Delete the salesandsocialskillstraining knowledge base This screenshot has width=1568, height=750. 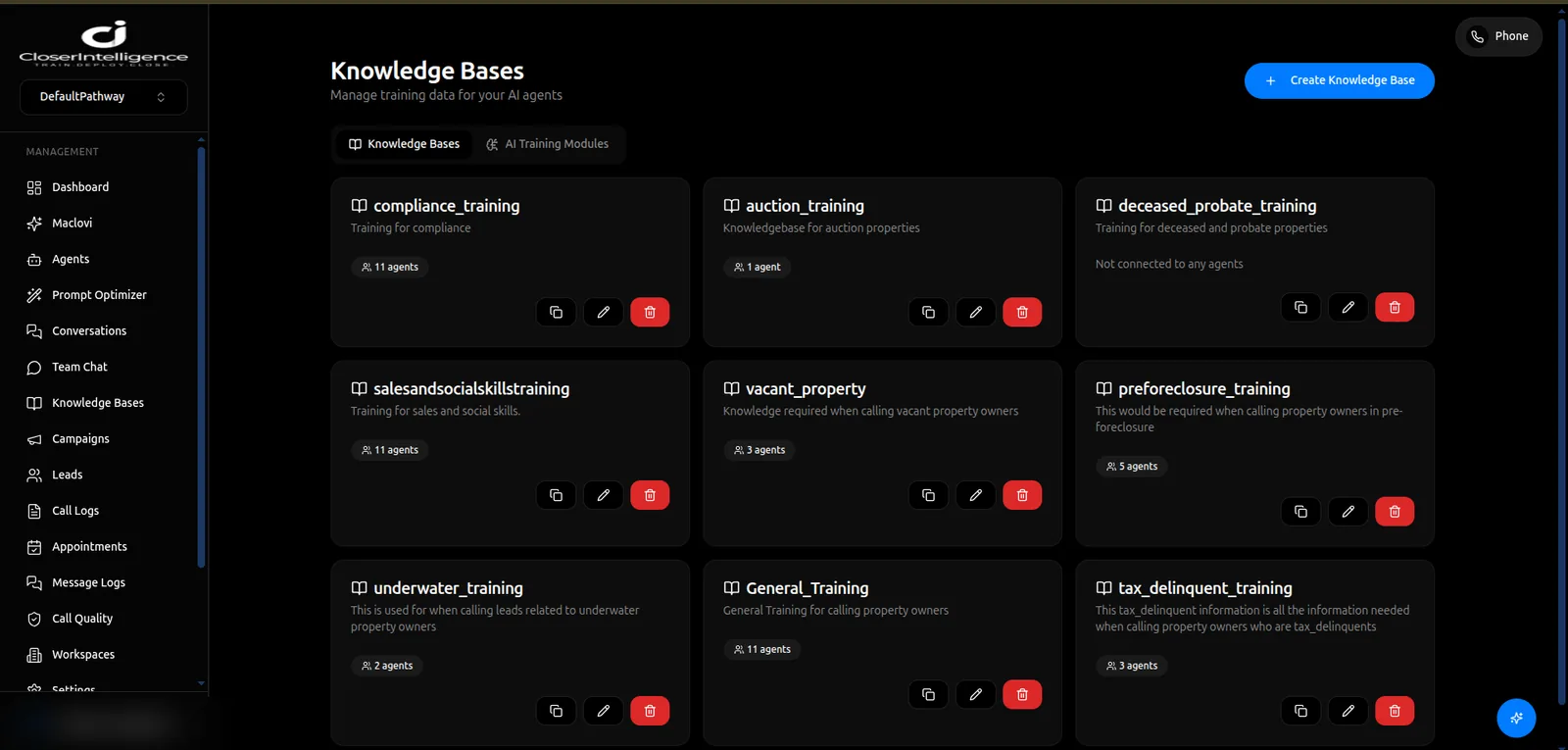point(650,495)
